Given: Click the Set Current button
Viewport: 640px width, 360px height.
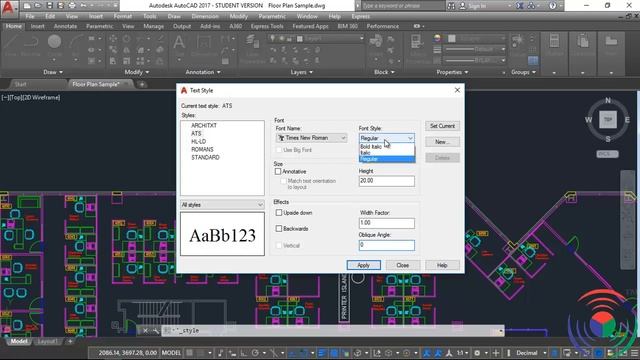Looking at the screenshot, I should tap(442, 126).
